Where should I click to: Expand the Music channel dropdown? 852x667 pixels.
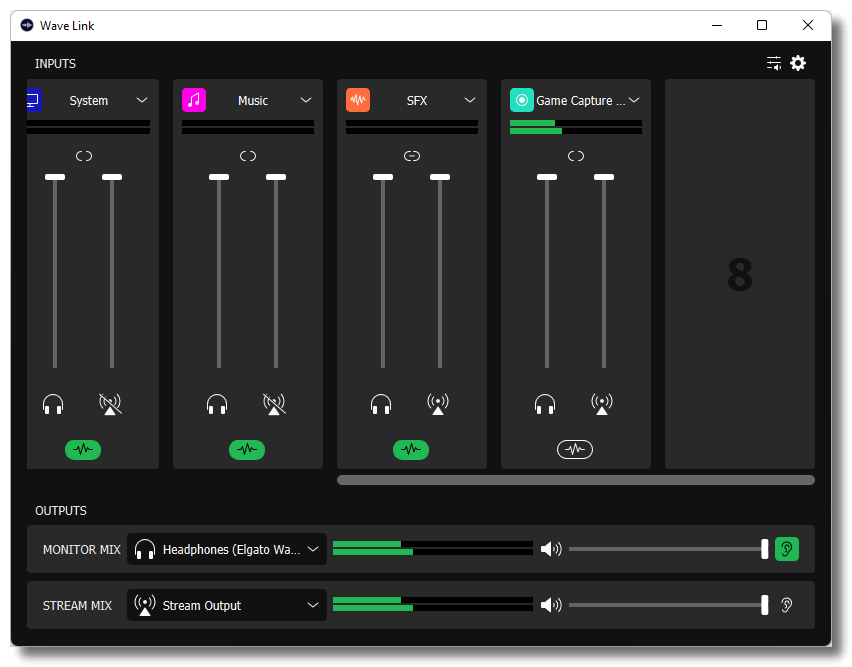coord(306,100)
